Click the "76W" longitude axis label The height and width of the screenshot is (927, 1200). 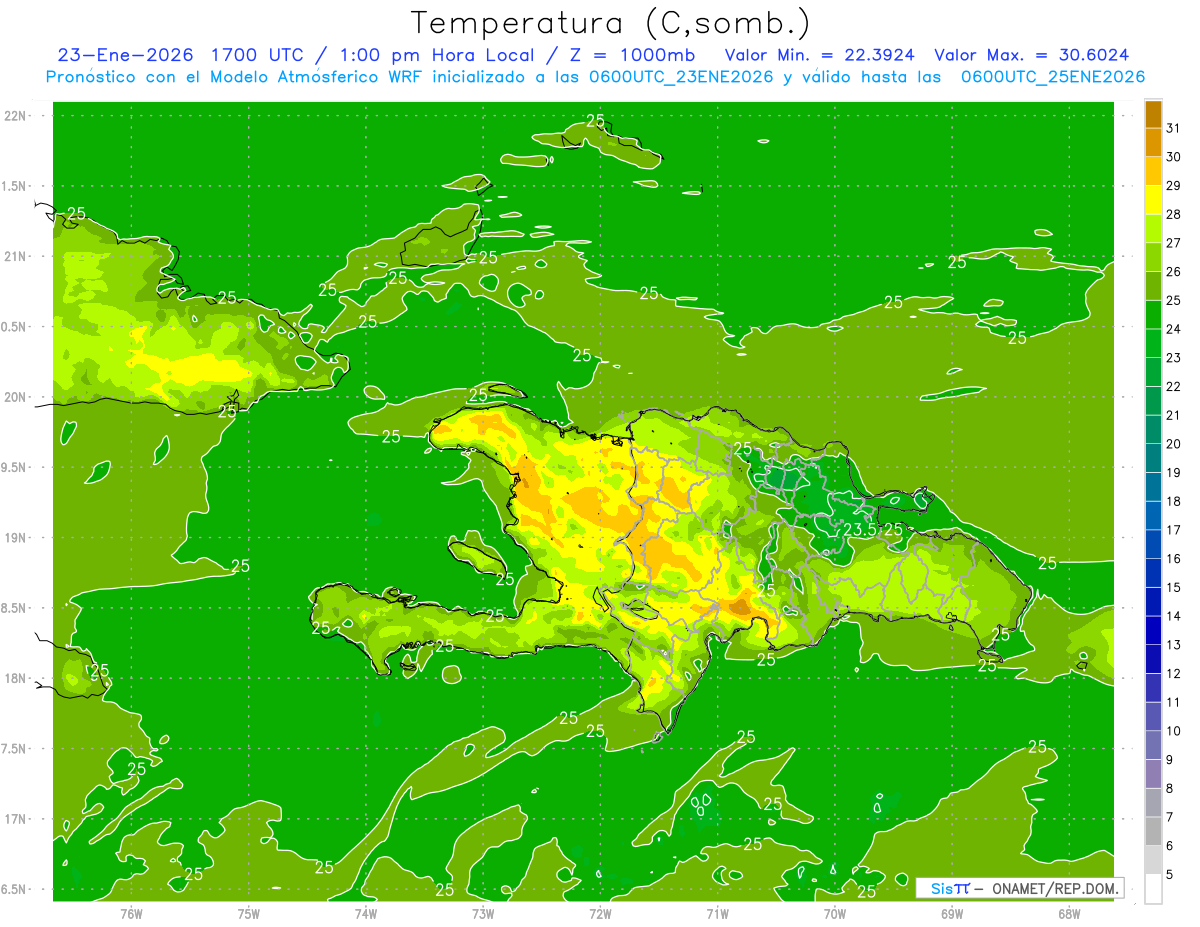coord(131,913)
